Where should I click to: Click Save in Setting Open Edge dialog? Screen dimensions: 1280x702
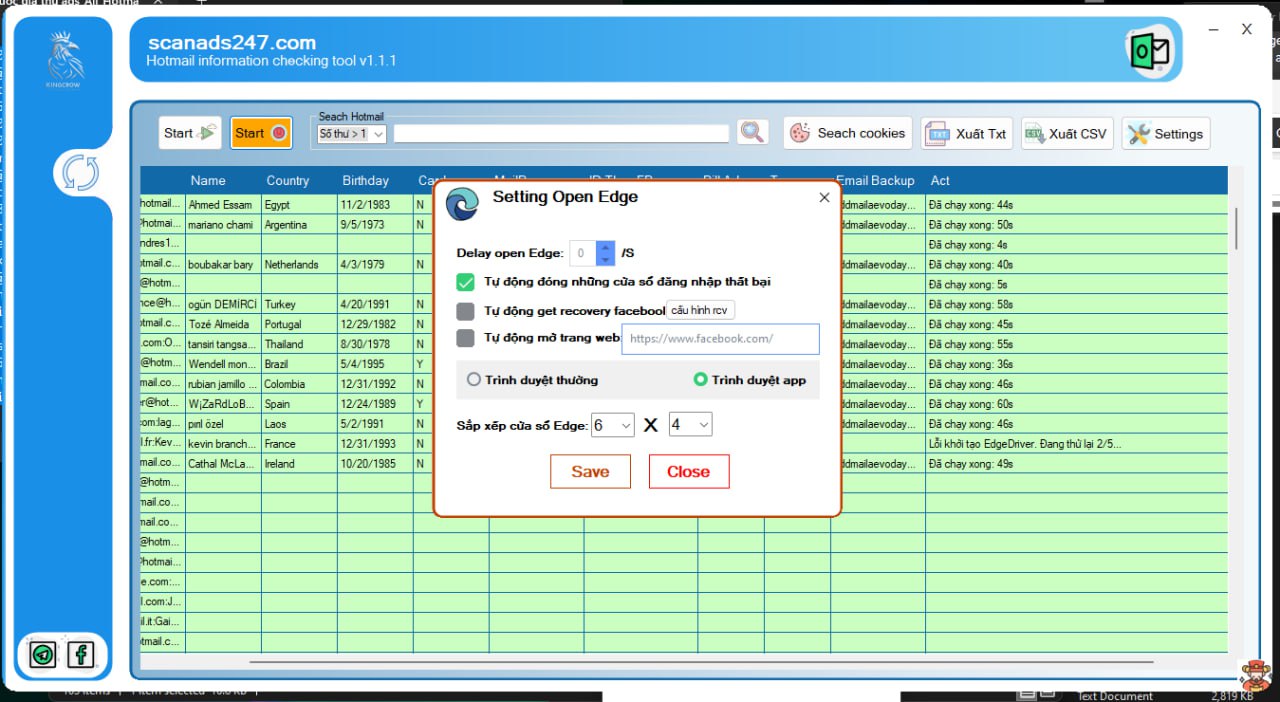[590, 472]
